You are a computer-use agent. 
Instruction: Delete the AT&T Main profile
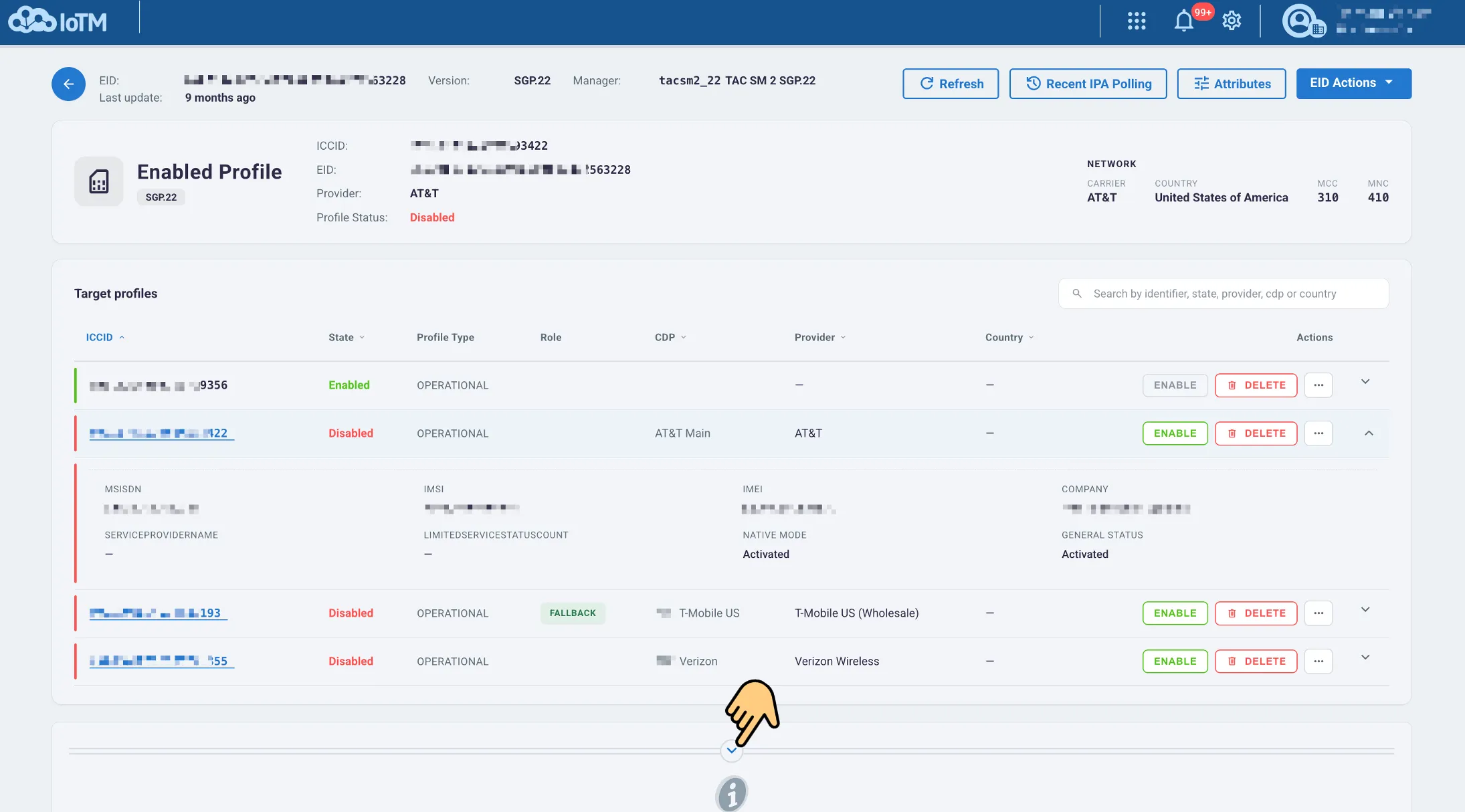pos(1256,433)
